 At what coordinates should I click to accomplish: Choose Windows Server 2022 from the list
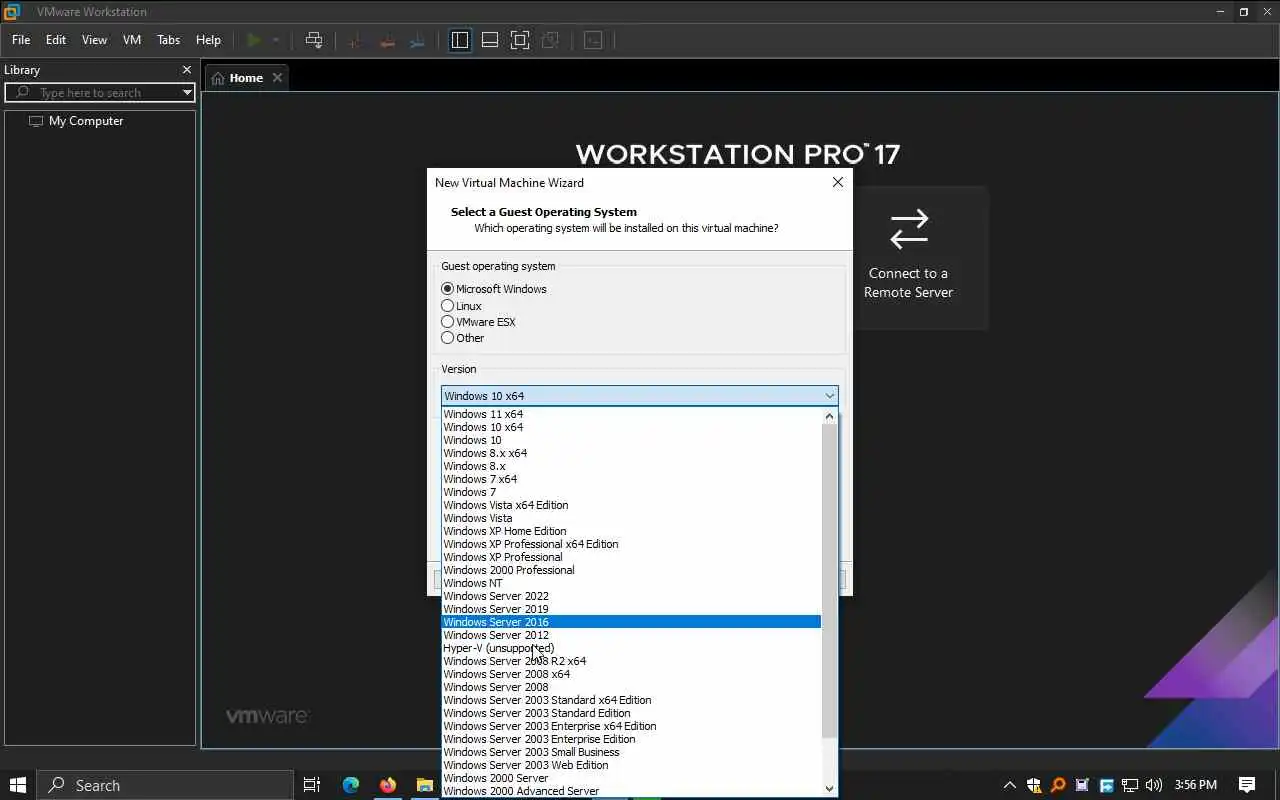coord(632,596)
